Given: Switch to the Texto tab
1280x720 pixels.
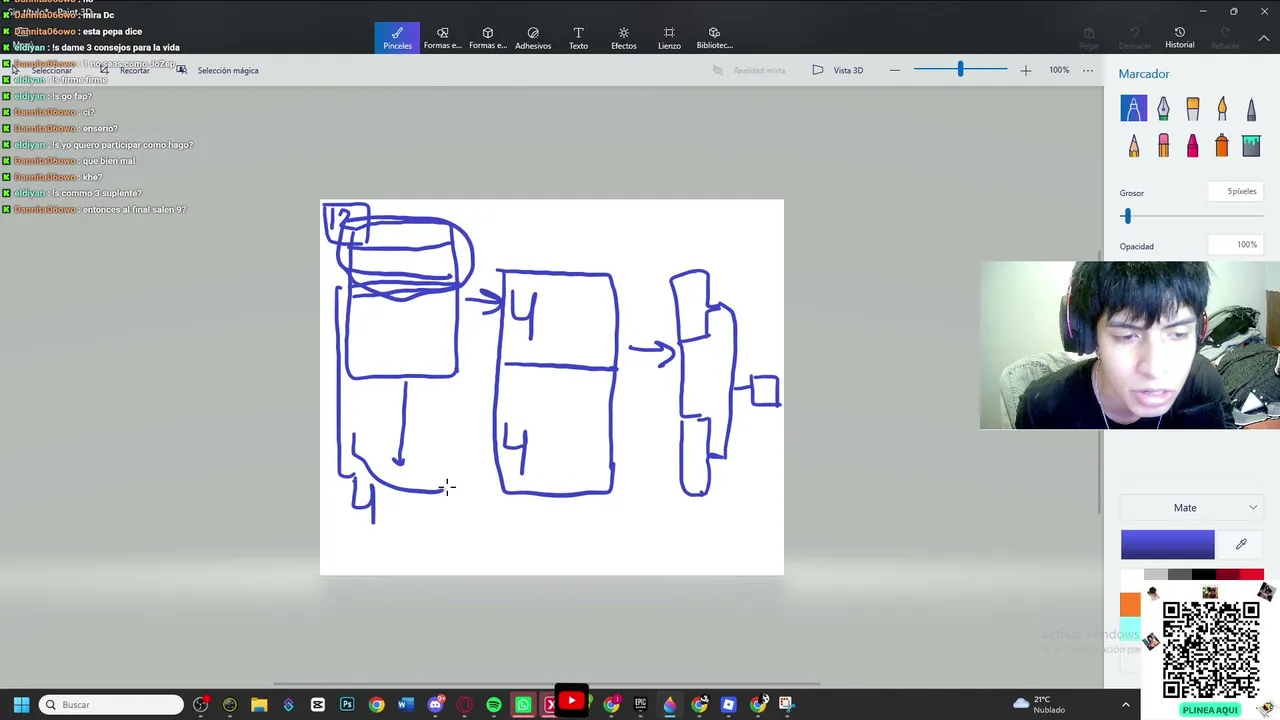Looking at the screenshot, I should 578,38.
